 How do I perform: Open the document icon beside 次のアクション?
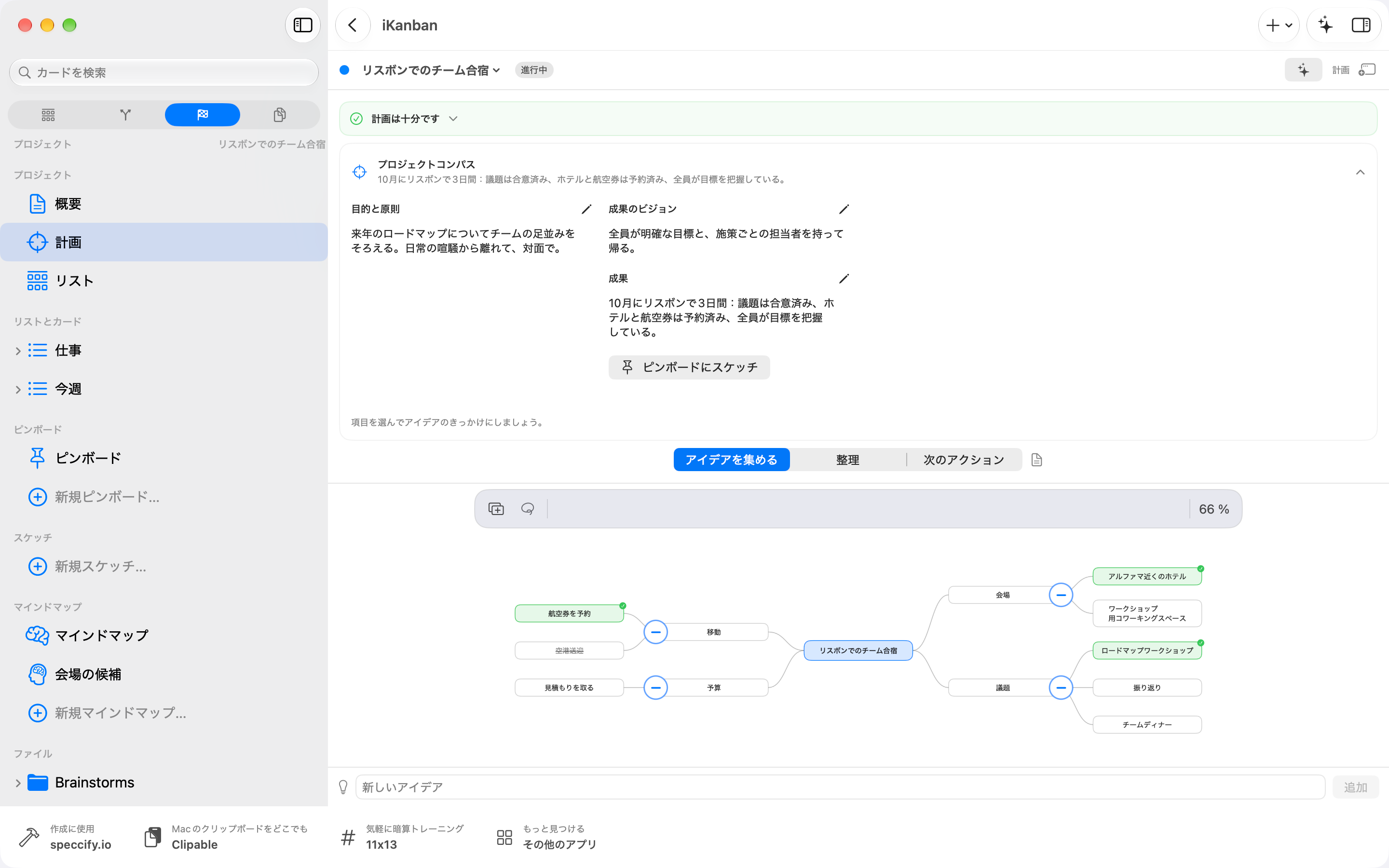pos(1036,460)
